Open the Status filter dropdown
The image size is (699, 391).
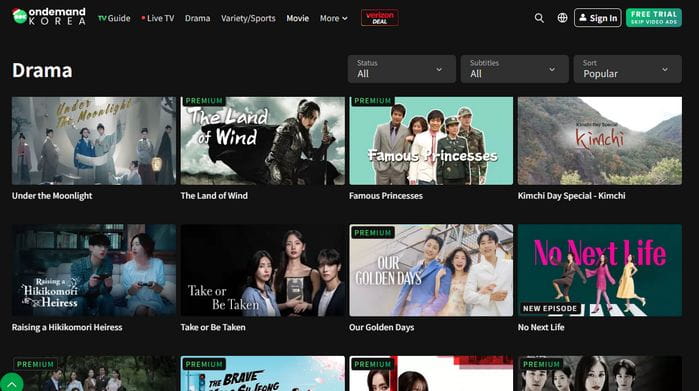click(402, 69)
